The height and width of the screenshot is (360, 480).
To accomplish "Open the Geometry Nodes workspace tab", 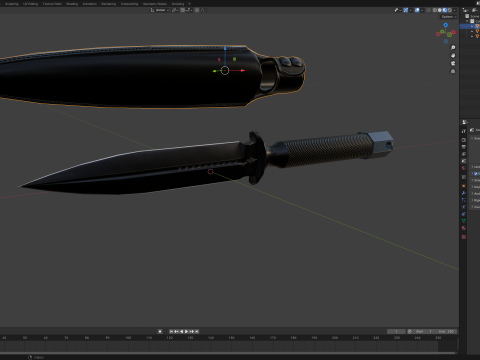I will pos(155,4).
